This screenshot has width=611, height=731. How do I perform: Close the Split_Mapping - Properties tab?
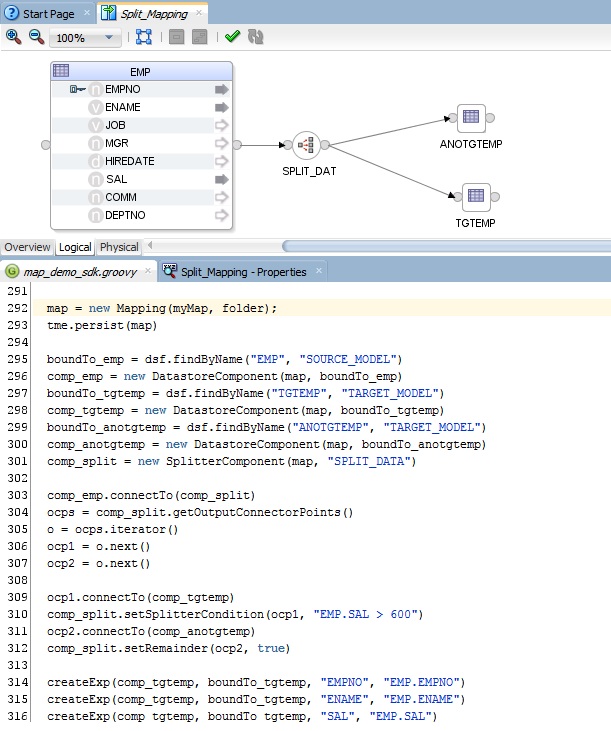319,271
